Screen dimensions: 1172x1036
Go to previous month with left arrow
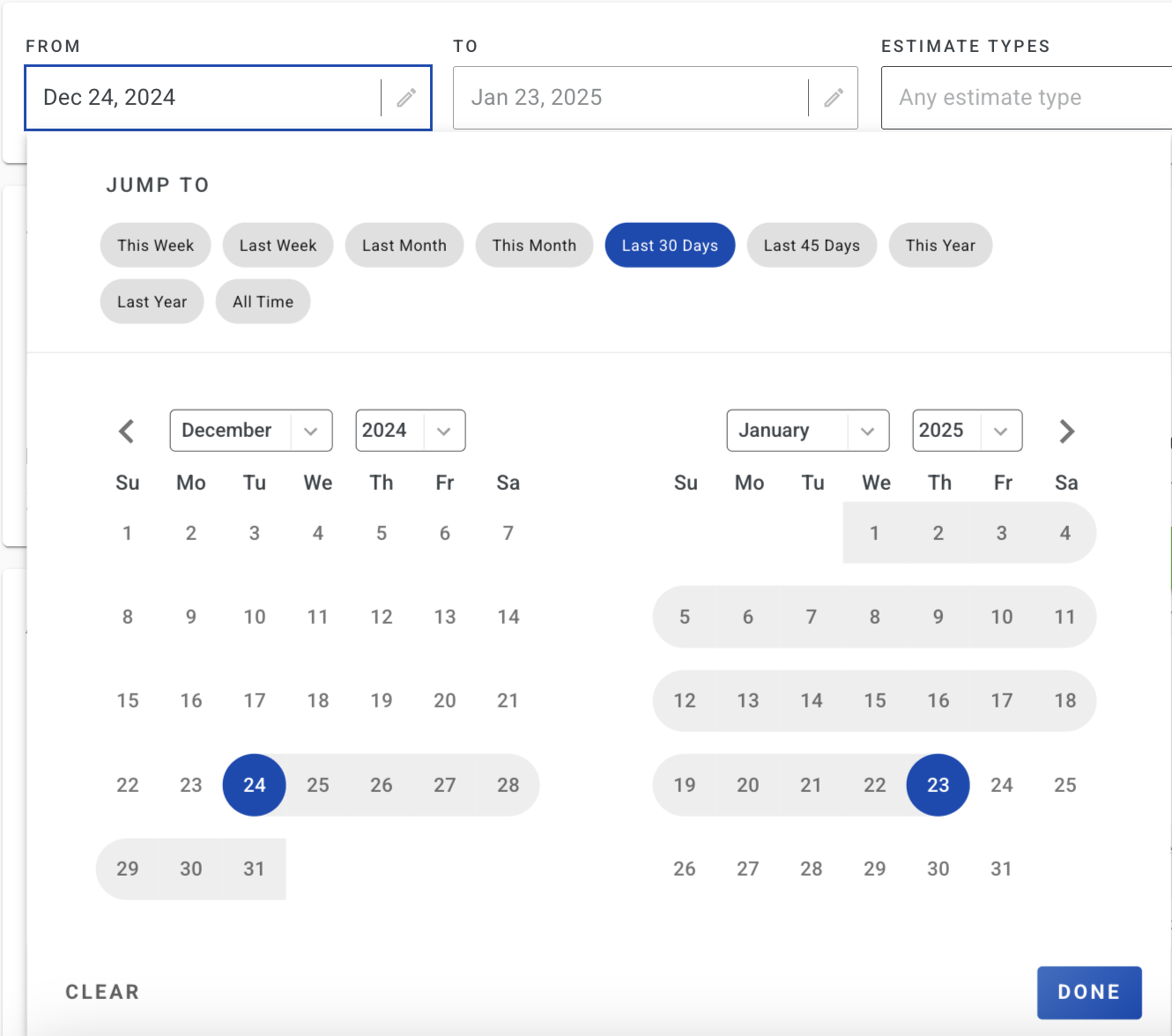pyautogui.click(x=127, y=431)
